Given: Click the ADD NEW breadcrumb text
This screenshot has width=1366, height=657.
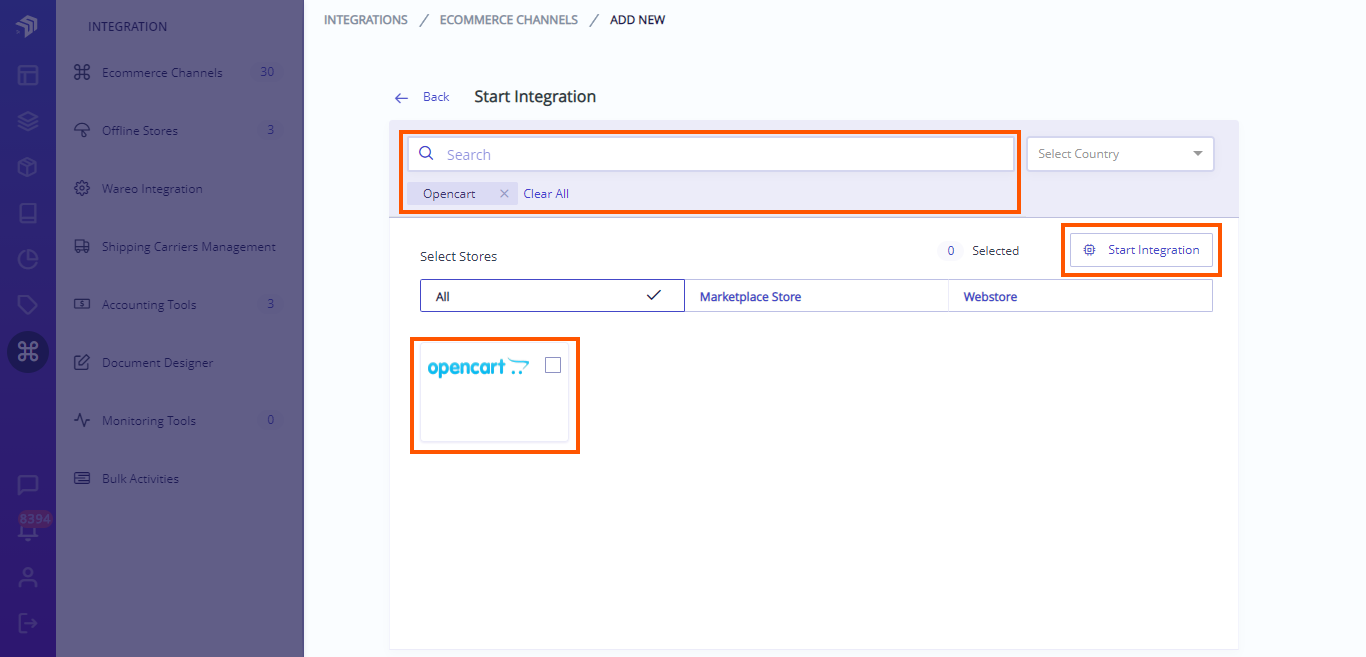Looking at the screenshot, I should coord(638,20).
